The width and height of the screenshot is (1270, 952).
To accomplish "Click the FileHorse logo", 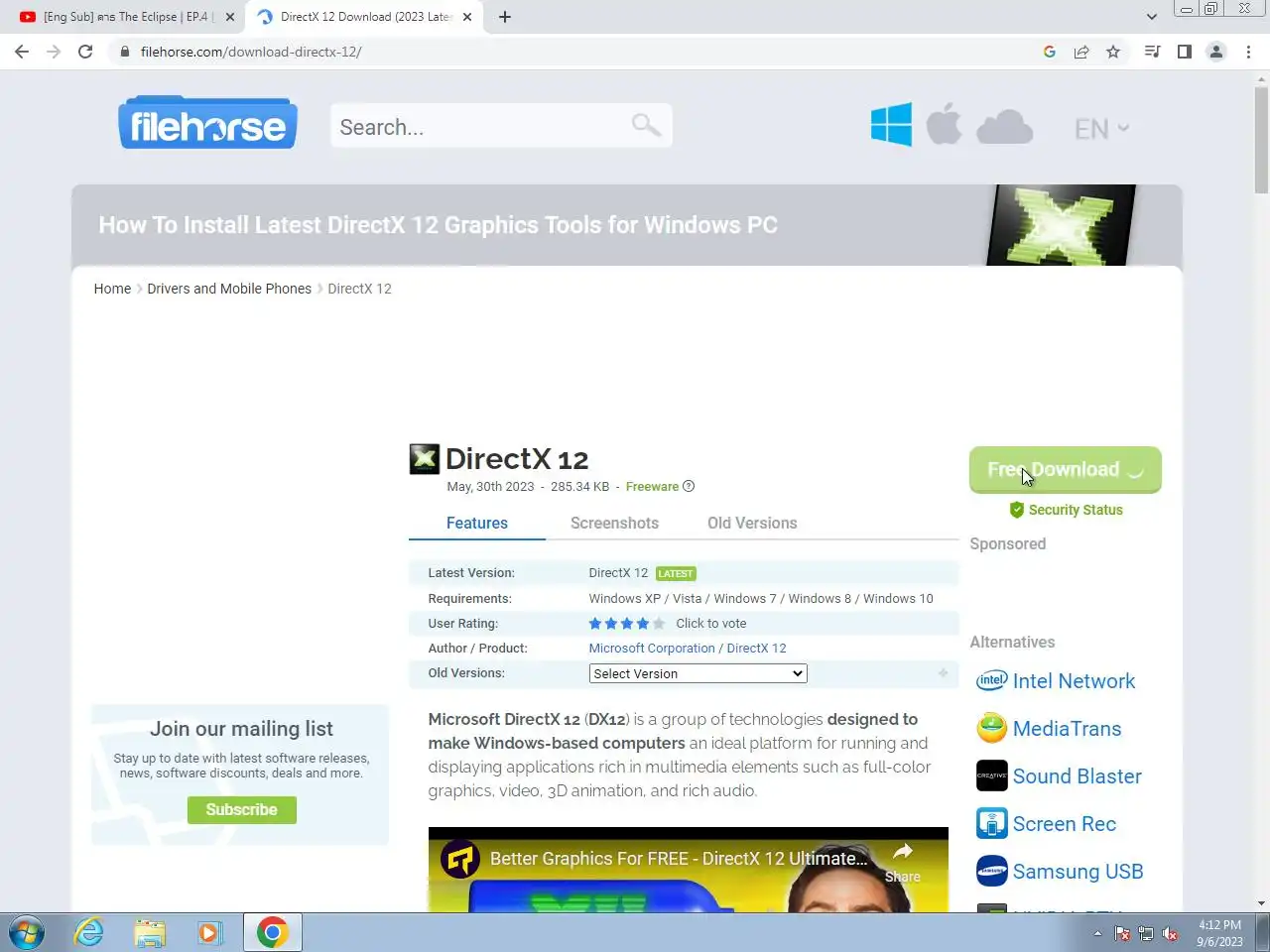I will click(207, 123).
